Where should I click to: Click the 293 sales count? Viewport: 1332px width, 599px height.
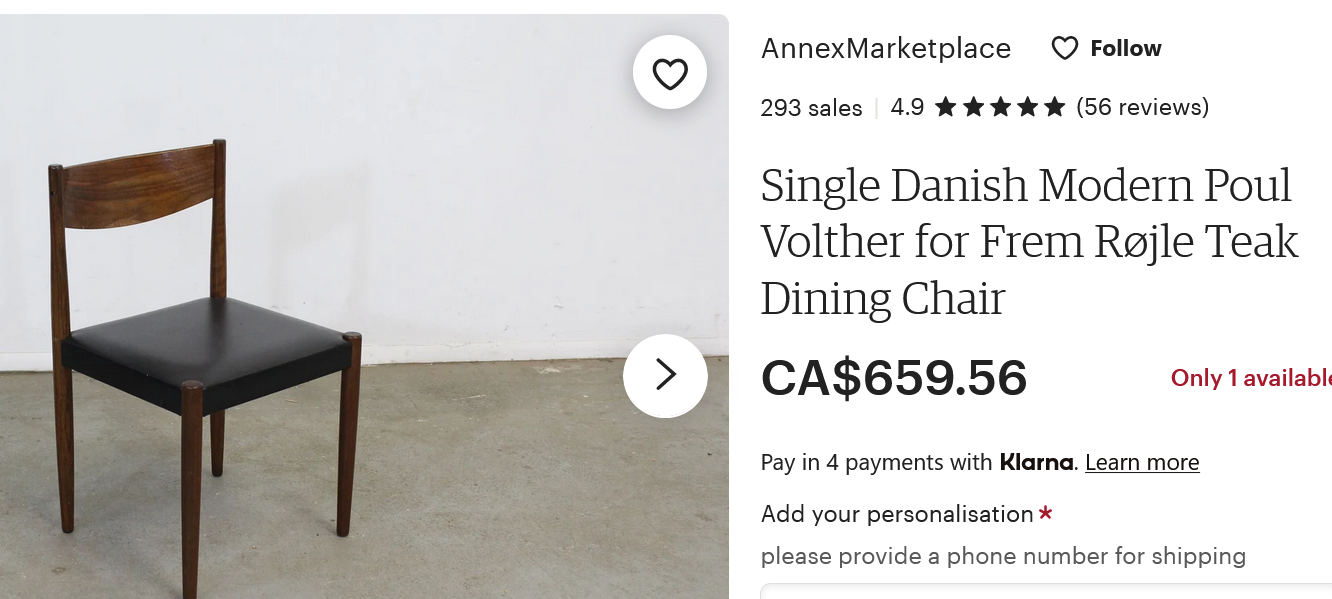(811, 108)
